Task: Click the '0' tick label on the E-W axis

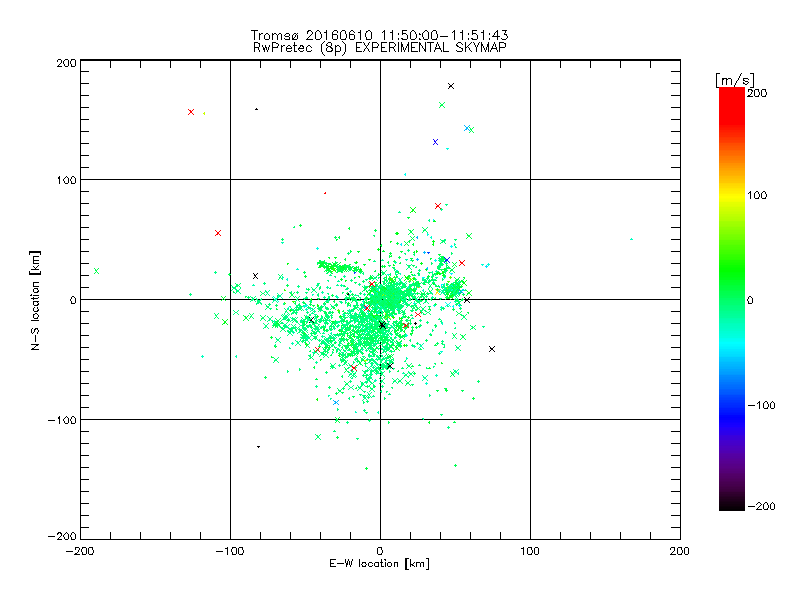Action: [380, 551]
